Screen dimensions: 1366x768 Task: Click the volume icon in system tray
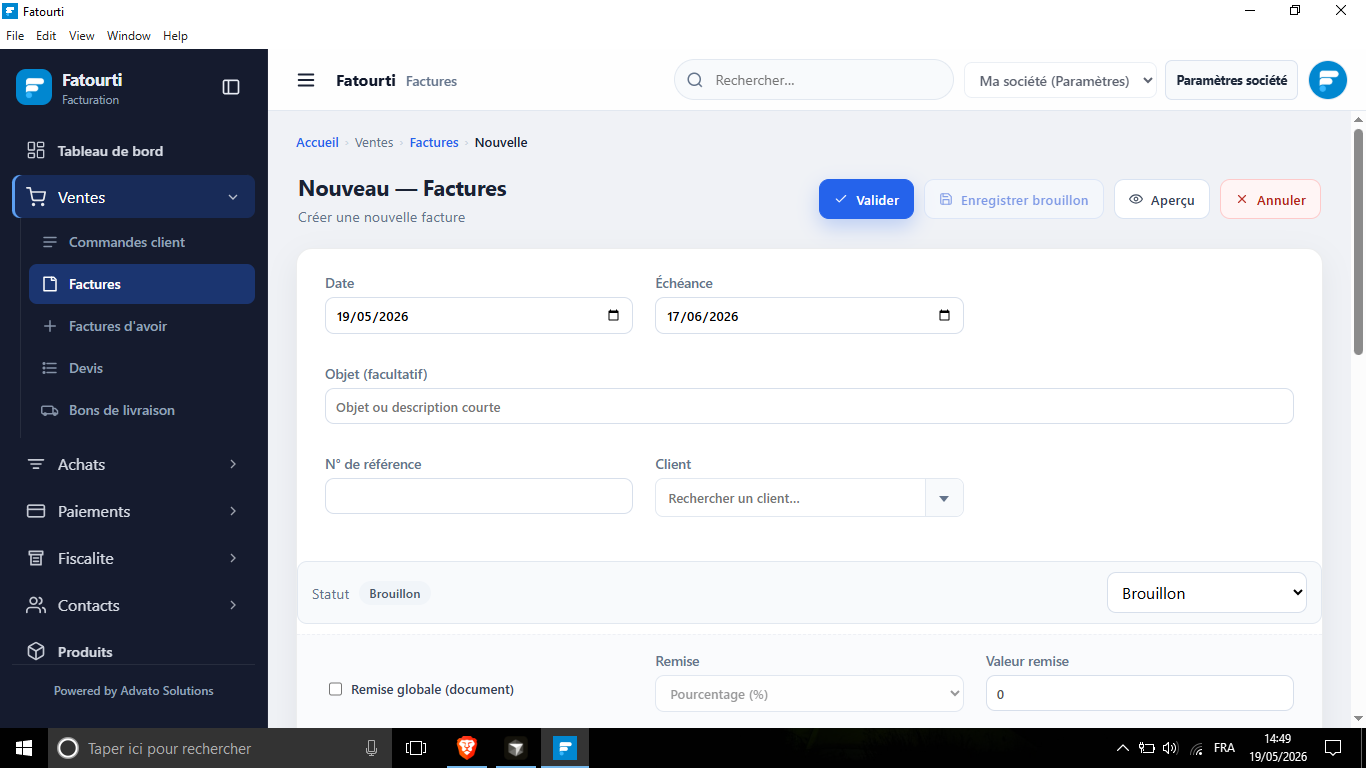(x=1171, y=748)
